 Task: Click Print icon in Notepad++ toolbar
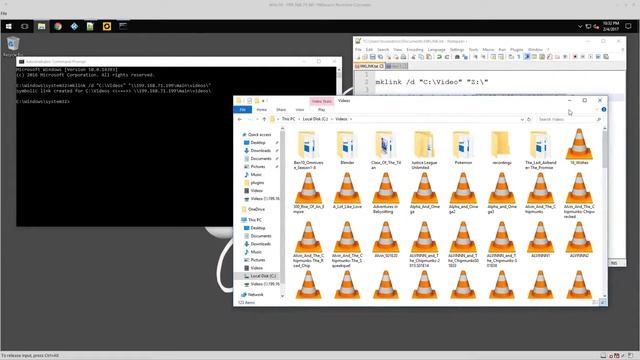[403, 57]
